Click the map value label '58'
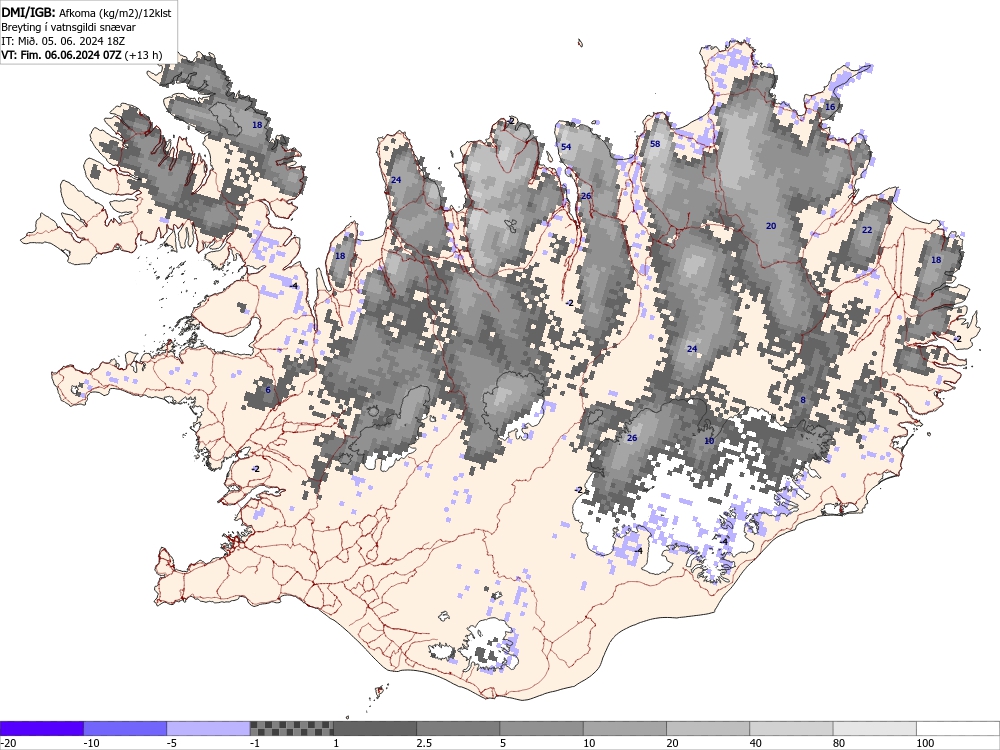The image size is (1000, 750). click(655, 144)
